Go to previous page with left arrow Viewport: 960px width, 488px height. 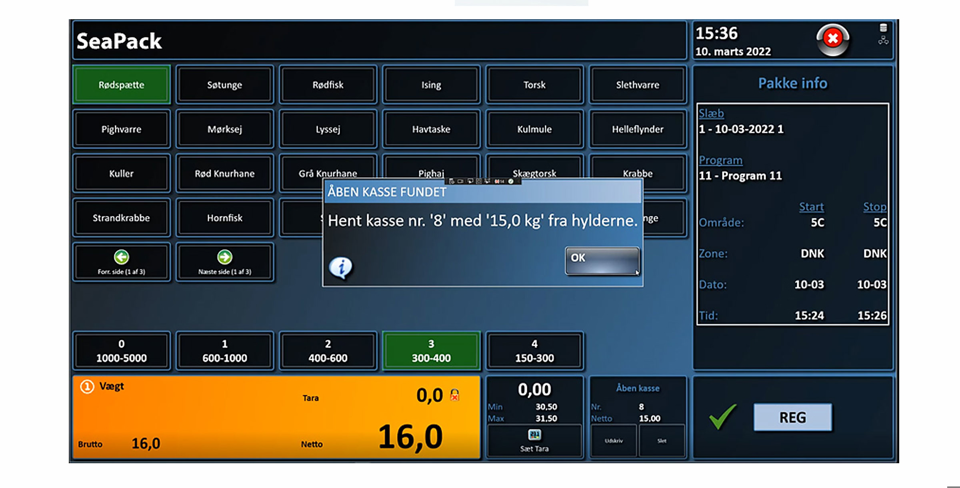coord(121,262)
